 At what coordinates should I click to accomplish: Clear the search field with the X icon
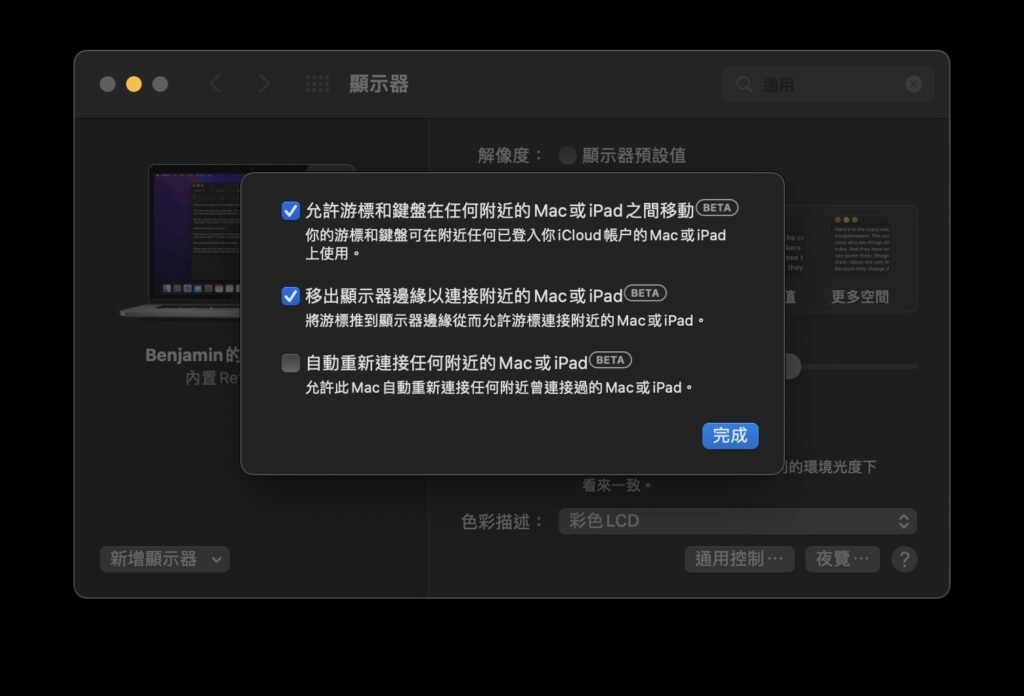(x=913, y=85)
